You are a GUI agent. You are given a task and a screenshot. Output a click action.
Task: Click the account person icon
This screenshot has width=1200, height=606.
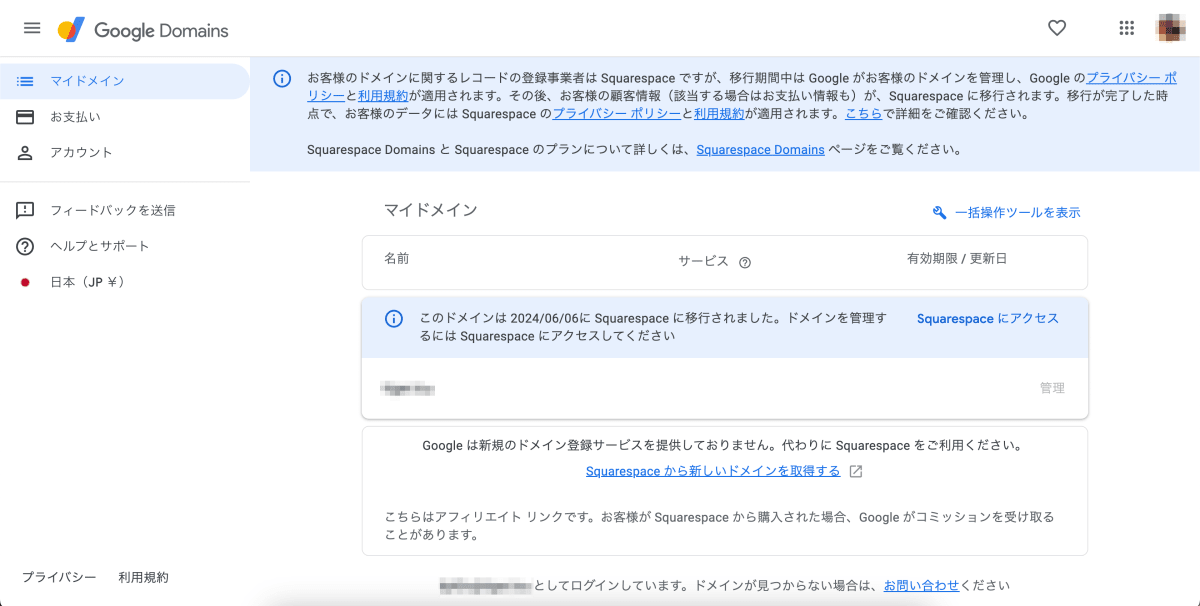[x=26, y=153]
